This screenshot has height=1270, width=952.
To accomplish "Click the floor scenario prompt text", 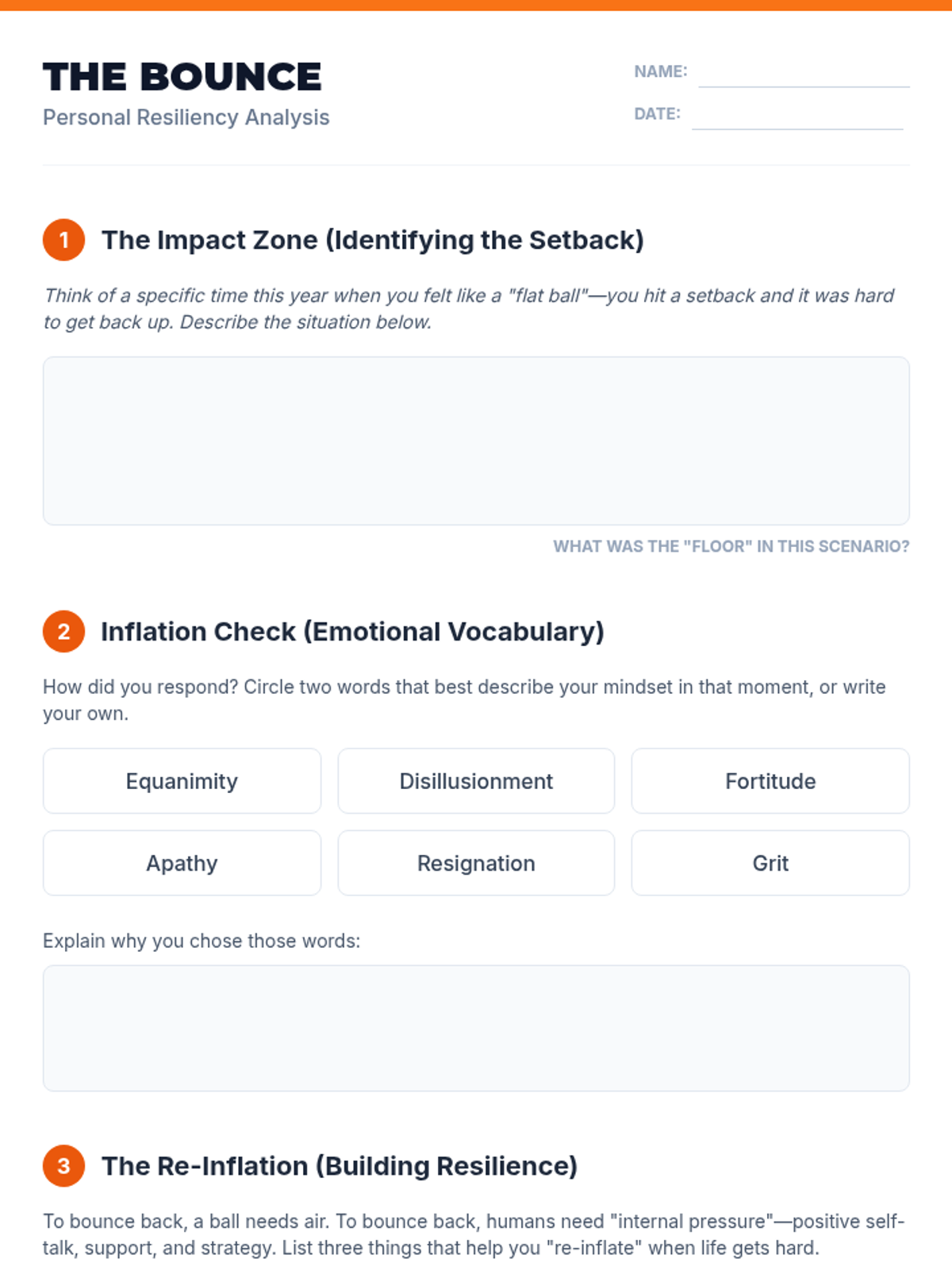I will pyautogui.click(x=731, y=546).
